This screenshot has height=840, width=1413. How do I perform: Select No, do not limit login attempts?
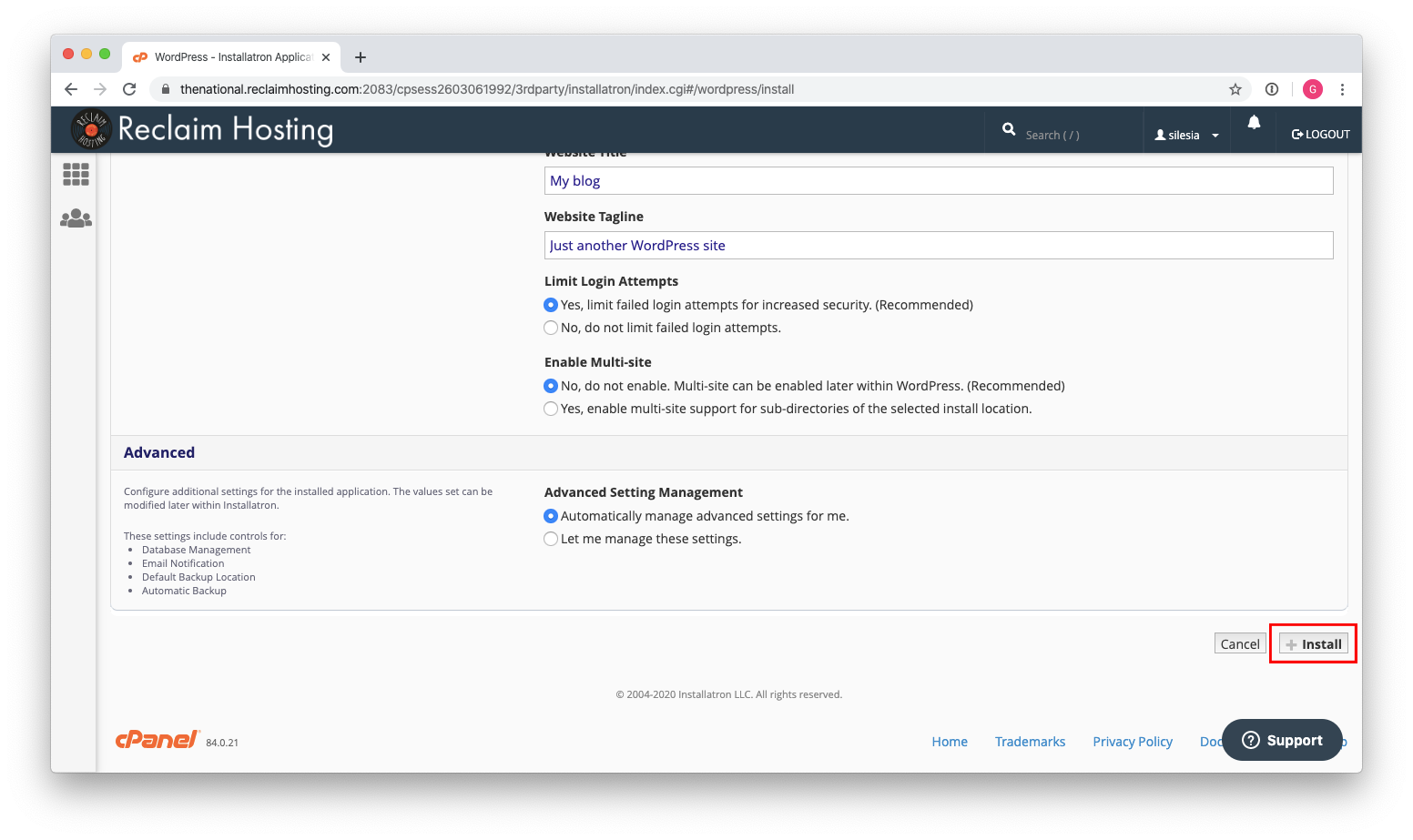click(551, 328)
